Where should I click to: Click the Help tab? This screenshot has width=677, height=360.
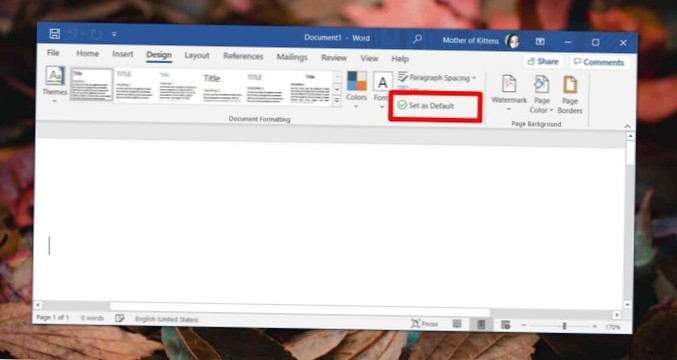(x=400, y=59)
